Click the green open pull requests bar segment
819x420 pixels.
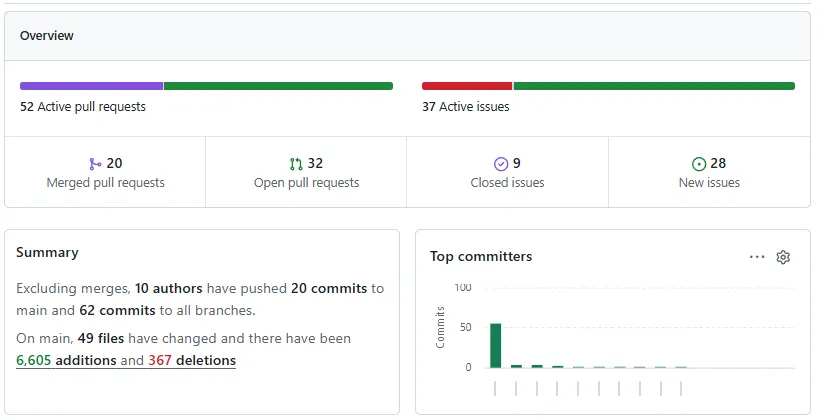tap(278, 86)
